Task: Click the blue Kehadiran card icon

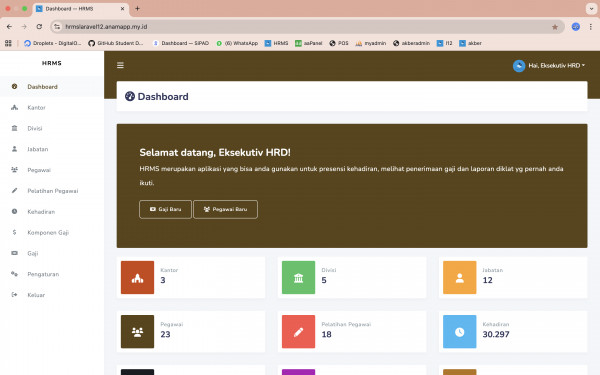Action: (x=460, y=332)
